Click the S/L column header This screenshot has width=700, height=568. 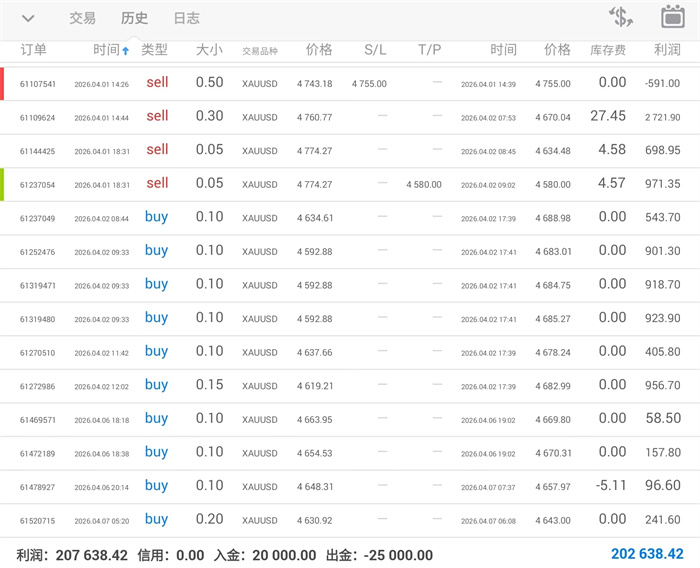[375, 50]
